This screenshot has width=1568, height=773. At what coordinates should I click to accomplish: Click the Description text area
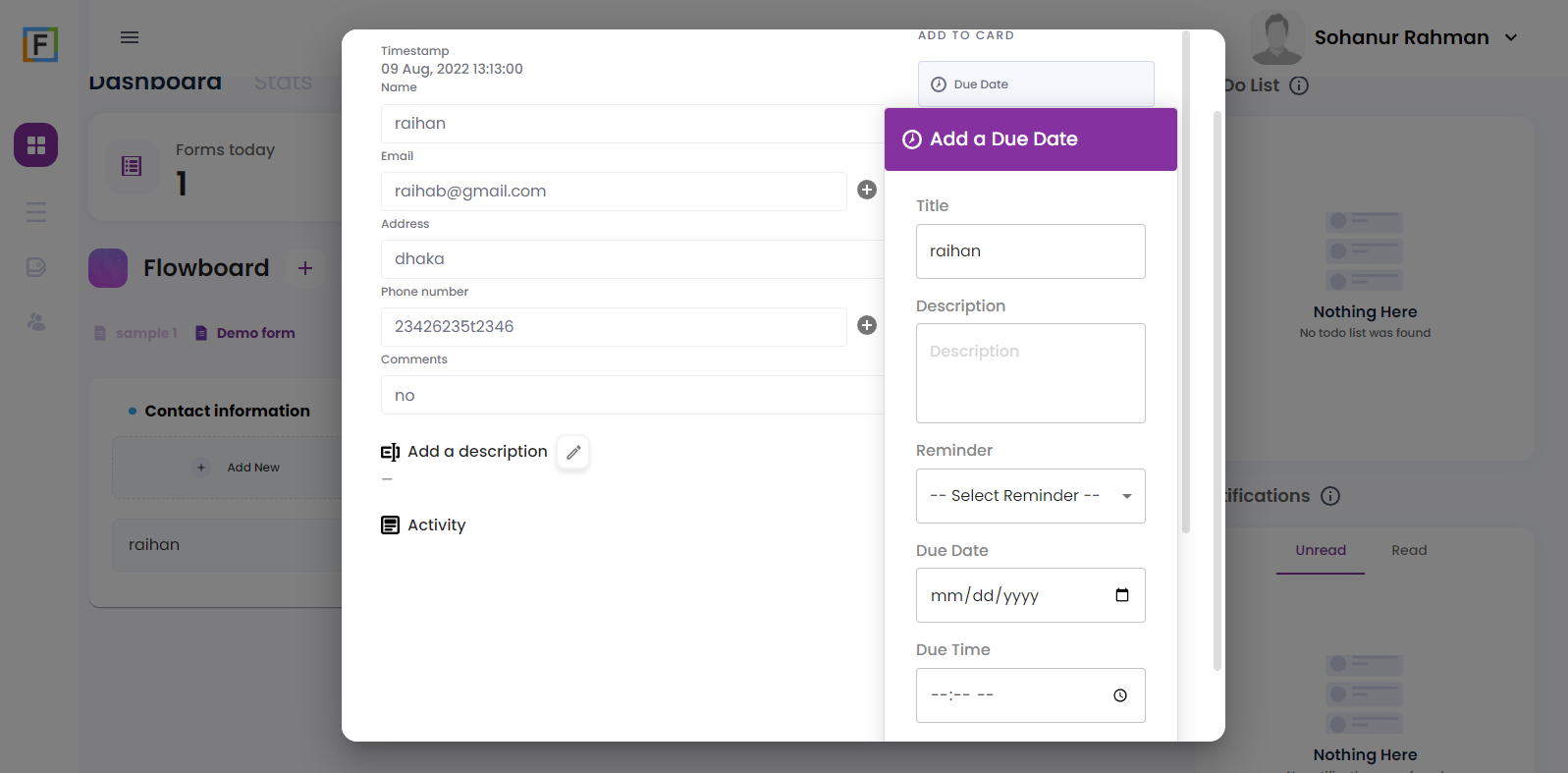click(1030, 373)
